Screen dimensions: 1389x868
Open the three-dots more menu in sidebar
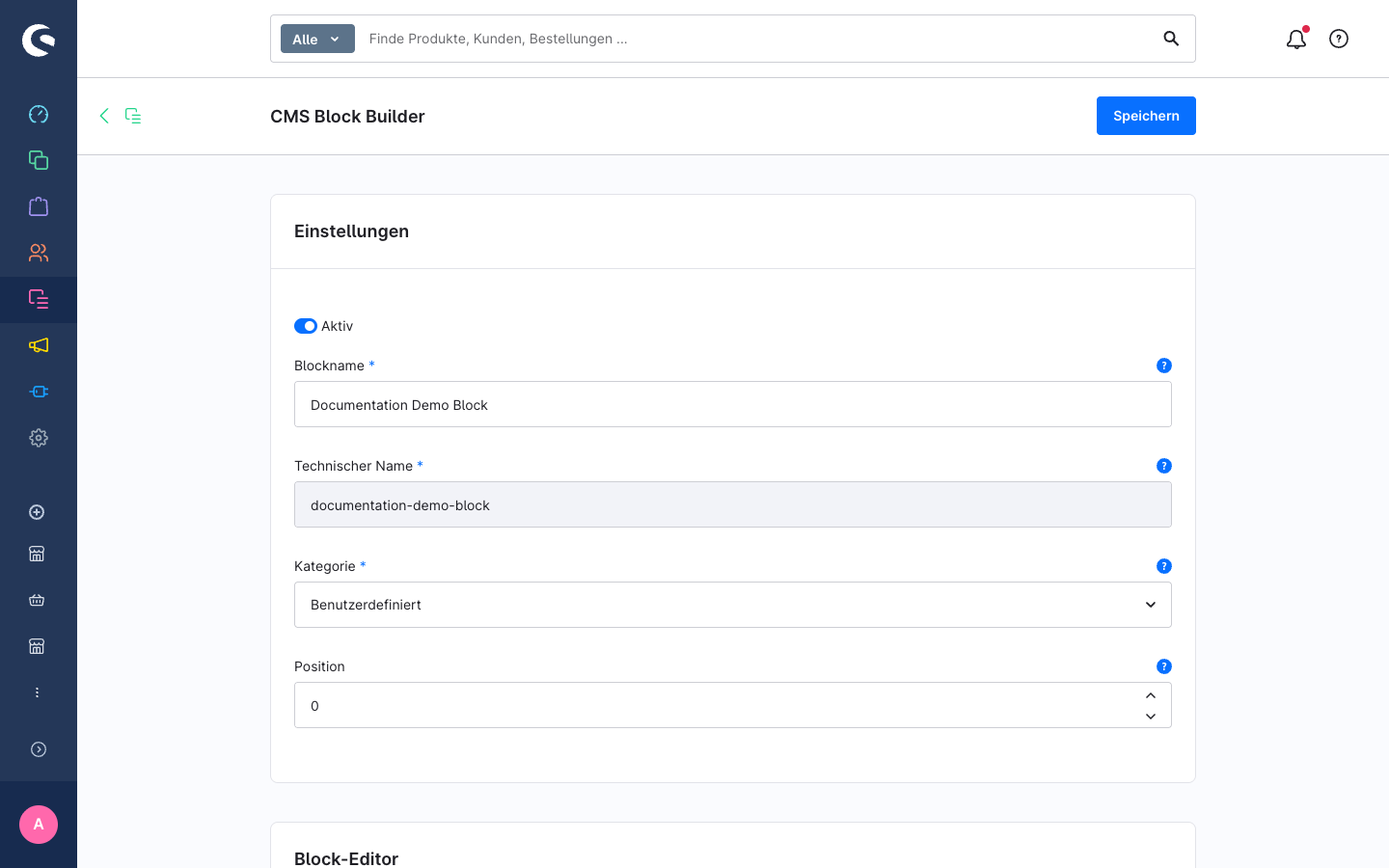click(37, 692)
